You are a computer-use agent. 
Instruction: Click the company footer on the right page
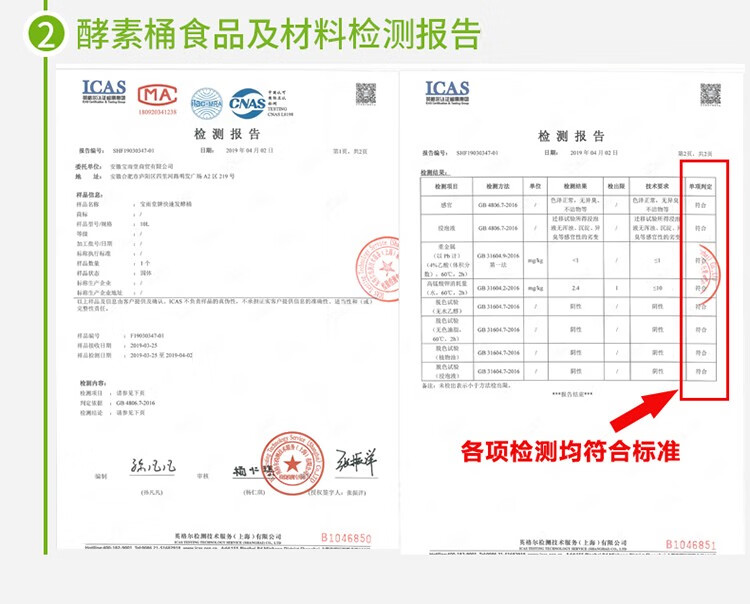point(573,543)
